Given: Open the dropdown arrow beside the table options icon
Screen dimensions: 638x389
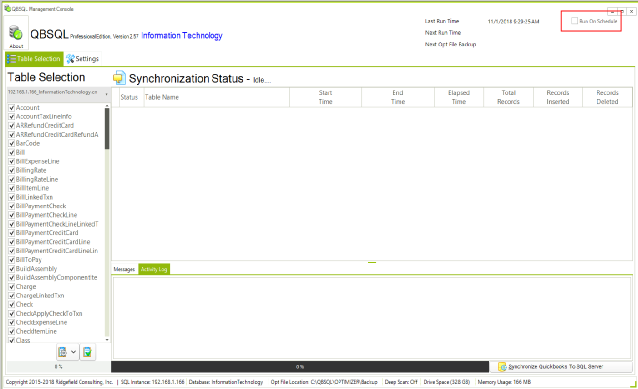Looking at the screenshot, I should [74, 352].
